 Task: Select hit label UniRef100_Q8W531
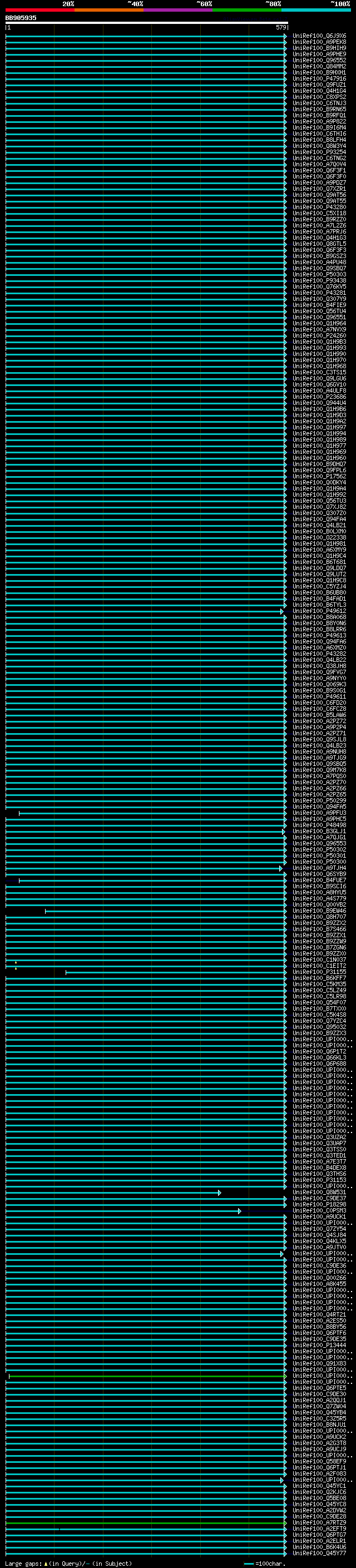point(319,1192)
